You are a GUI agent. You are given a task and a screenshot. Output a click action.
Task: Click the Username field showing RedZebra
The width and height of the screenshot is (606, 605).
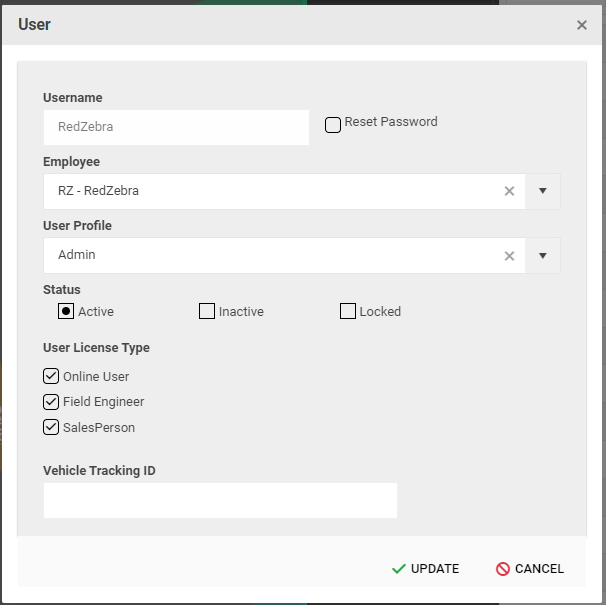point(176,127)
